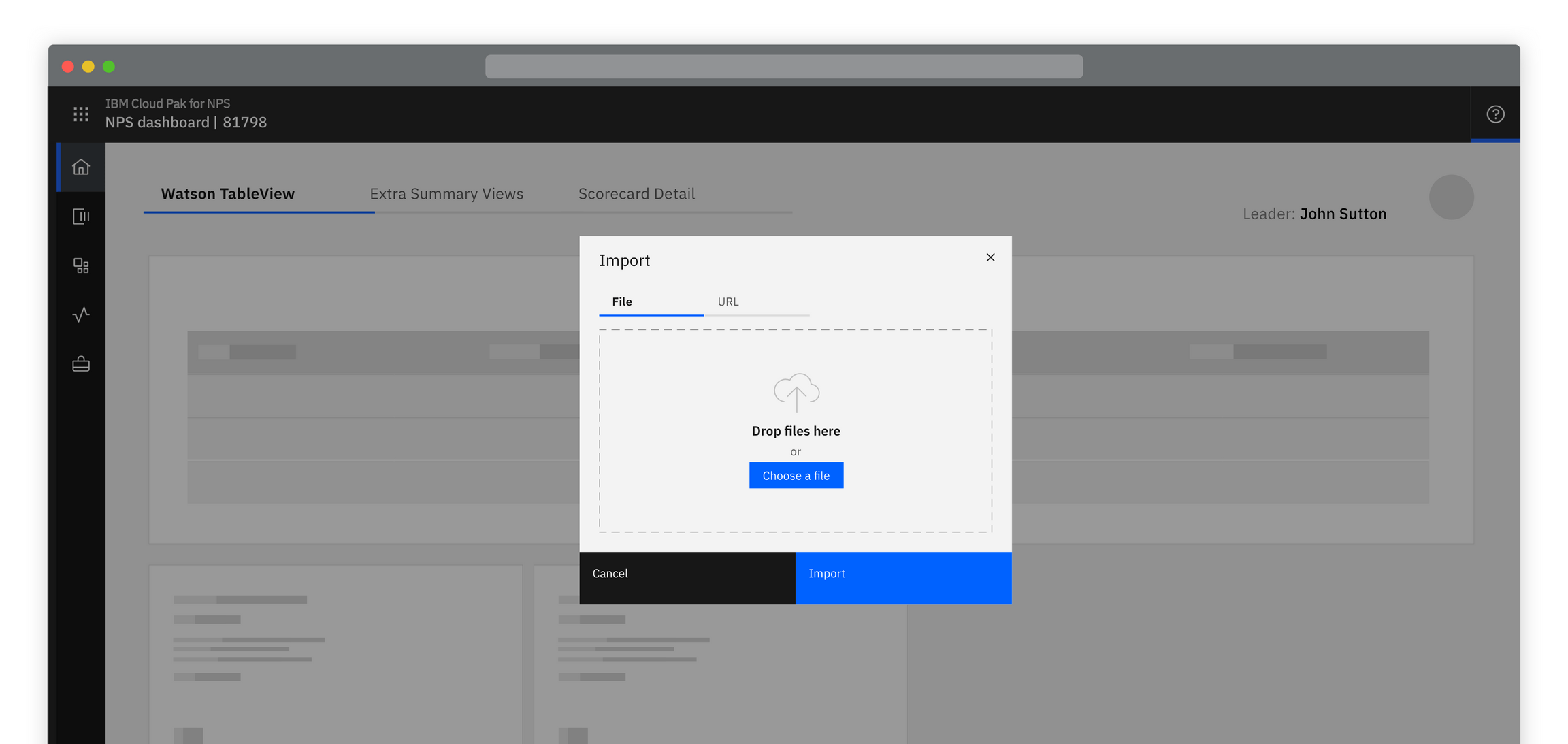Open the app switcher grid icon

(81, 114)
